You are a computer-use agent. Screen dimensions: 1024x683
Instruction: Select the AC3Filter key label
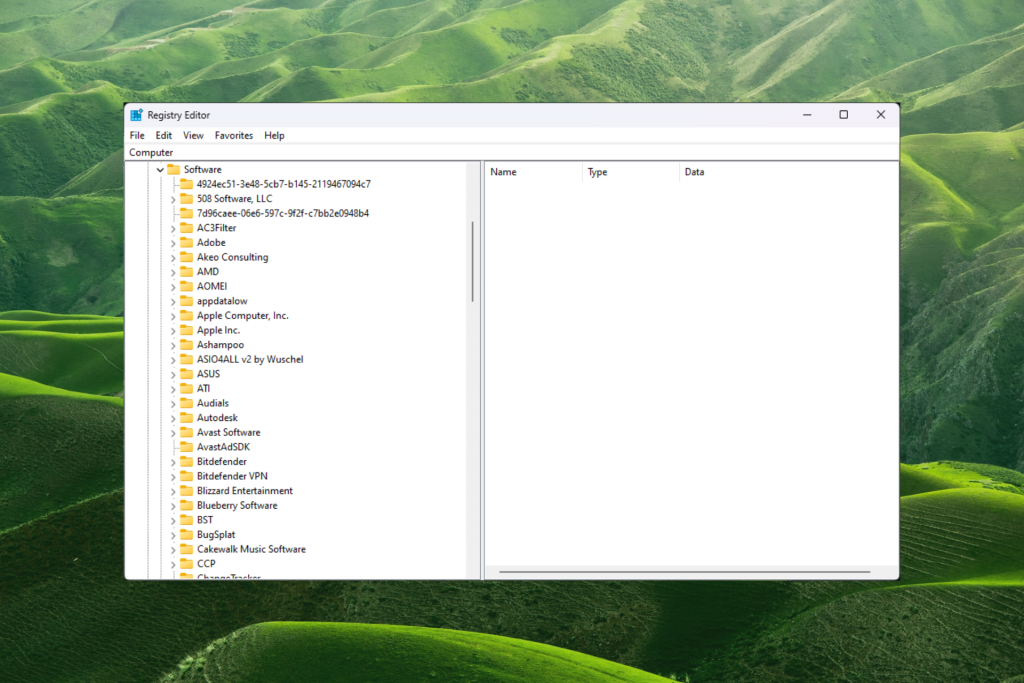point(216,228)
